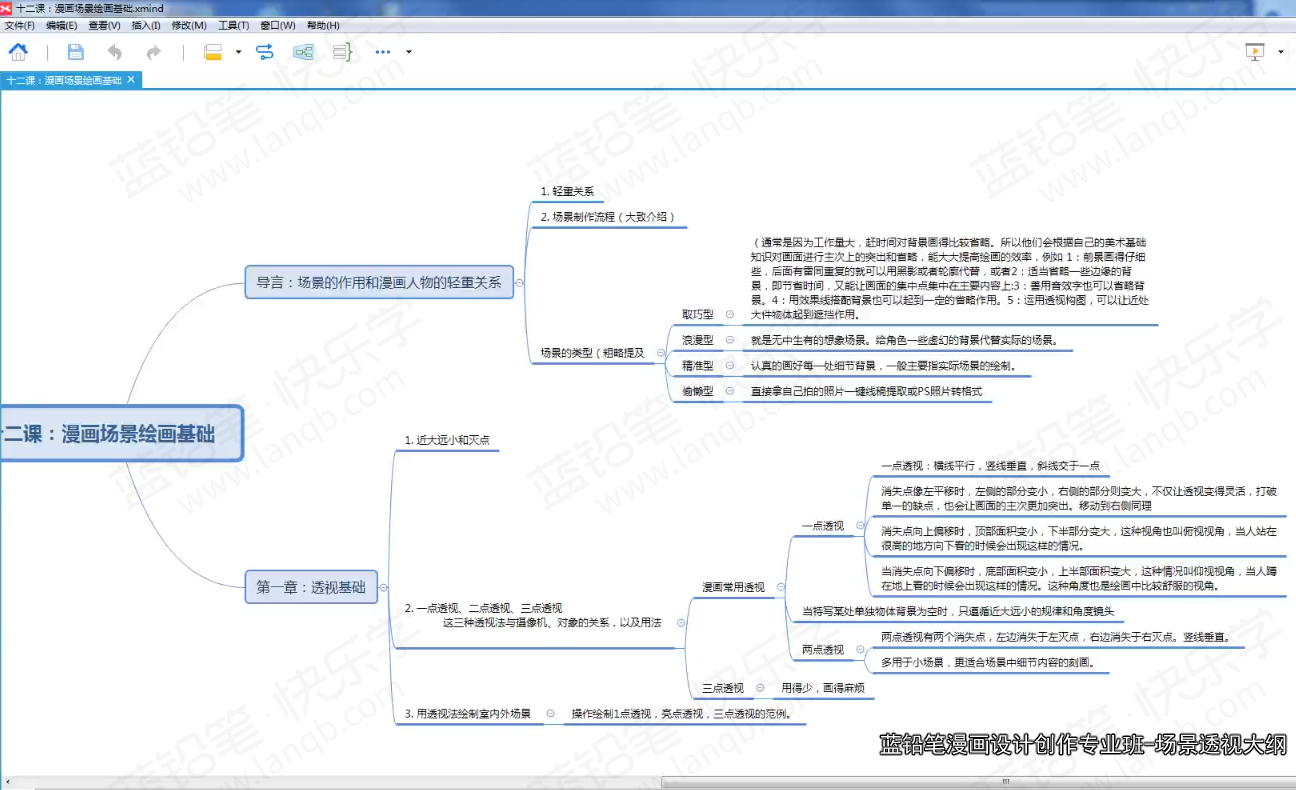Select 多用于小场景 detail topic

point(988,662)
